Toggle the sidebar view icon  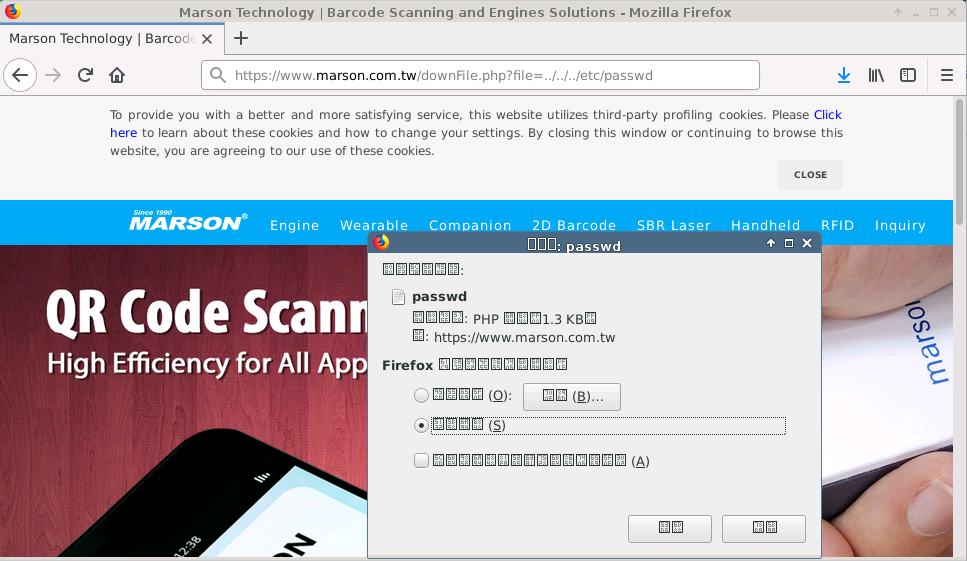(908, 75)
